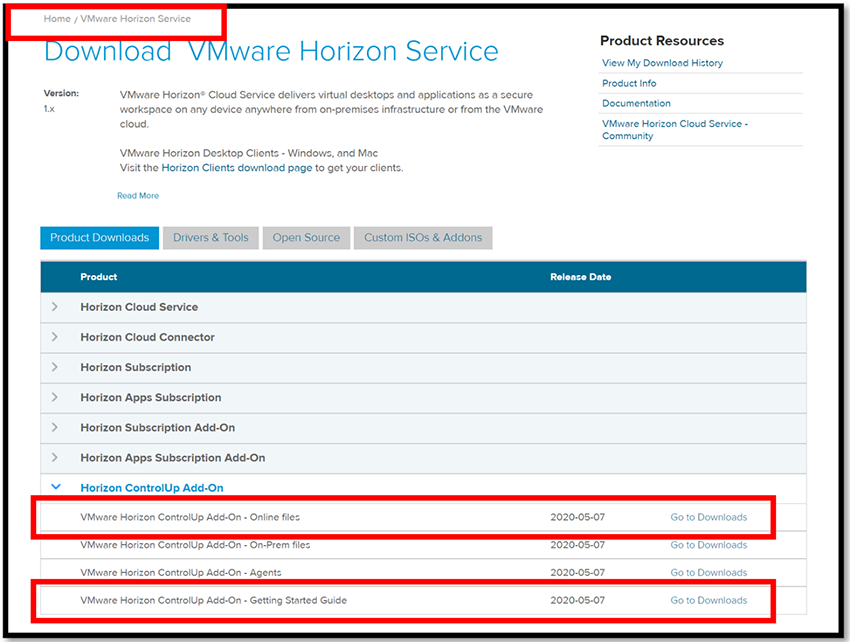Click the Product Resources heading

[662, 41]
